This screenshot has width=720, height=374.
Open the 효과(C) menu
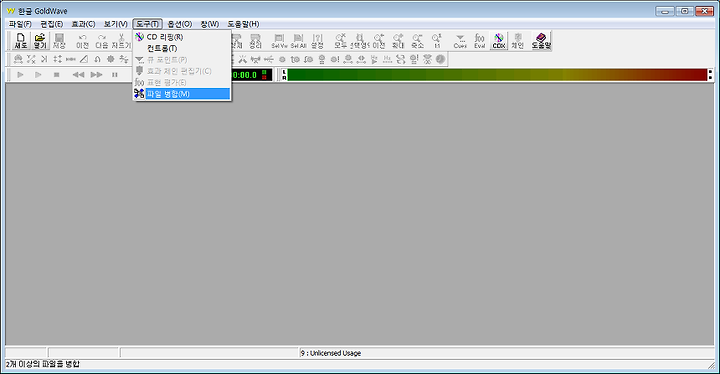point(83,24)
